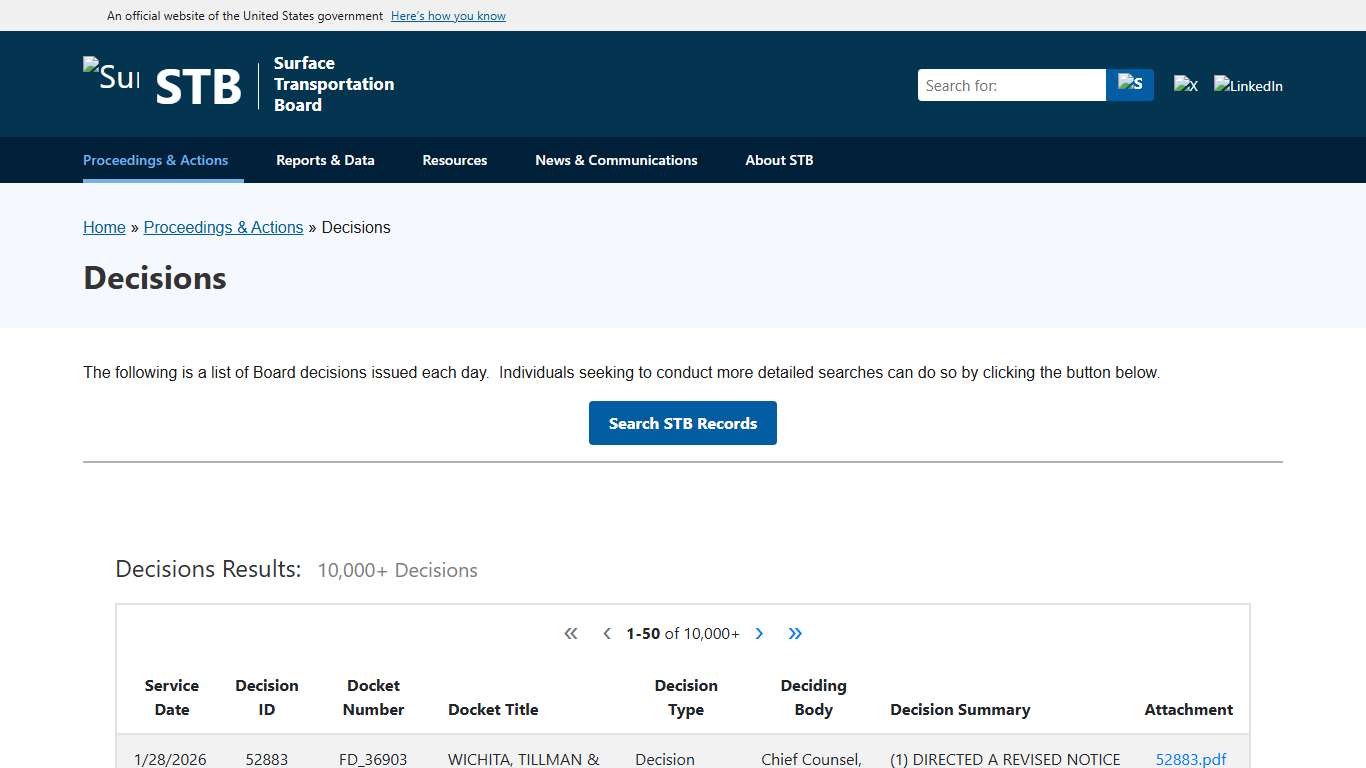Open the Reports & Data menu
Screen dimensions: 1366x768
pyautogui.click(x=325, y=160)
